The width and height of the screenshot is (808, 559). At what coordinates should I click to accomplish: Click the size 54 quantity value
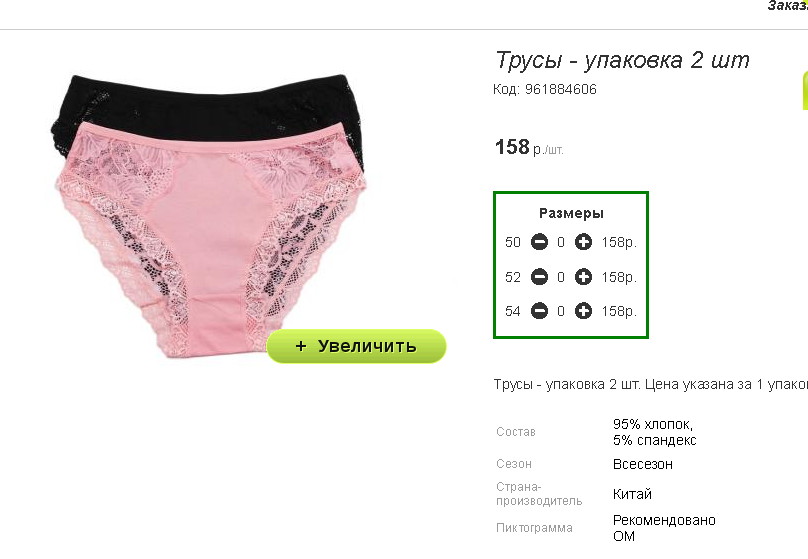point(561,311)
